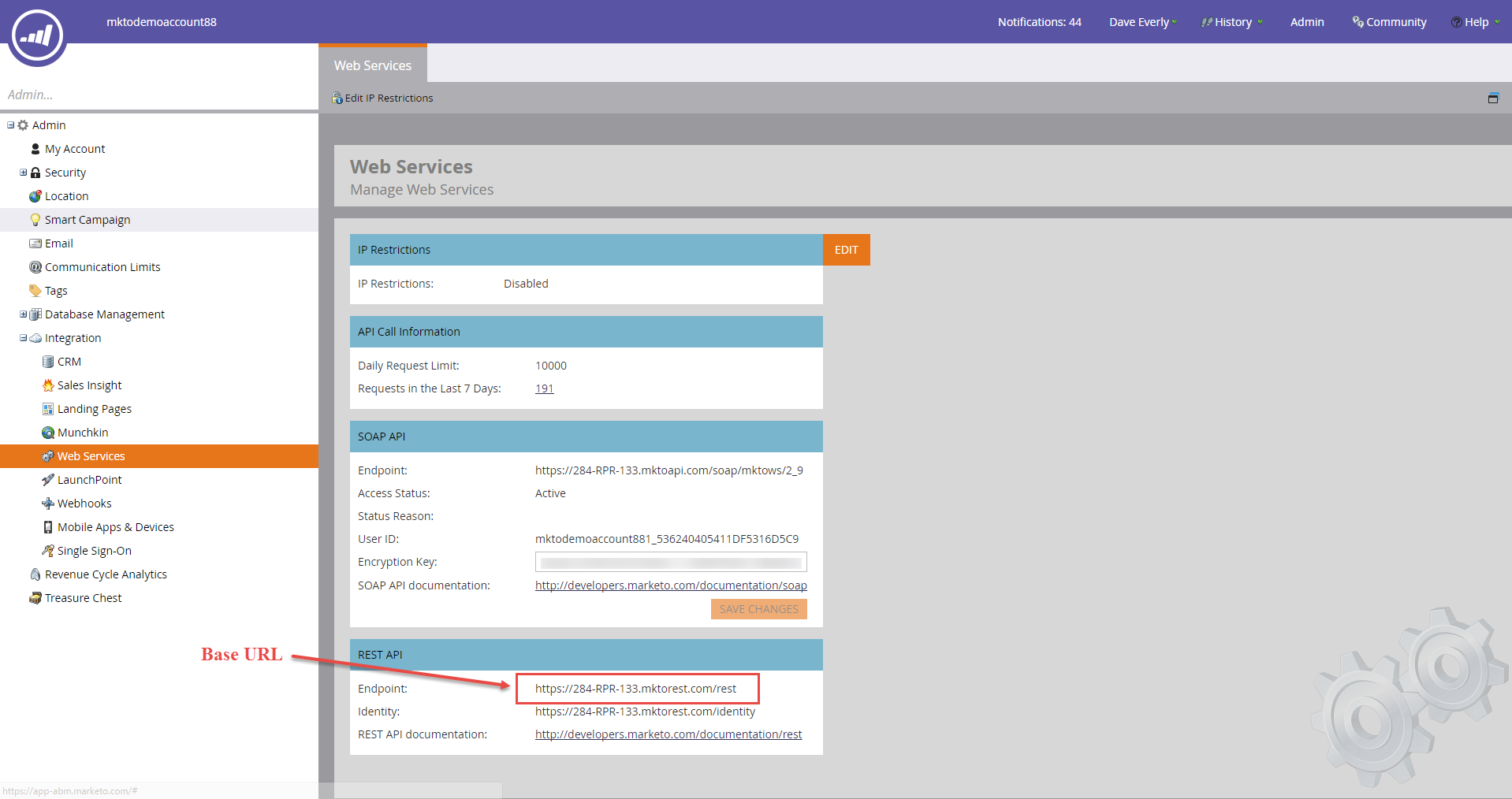Open the History dropdown menu
Image resolution: width=1512 pixels, height=799 pixels.
tap(1232, 22)
